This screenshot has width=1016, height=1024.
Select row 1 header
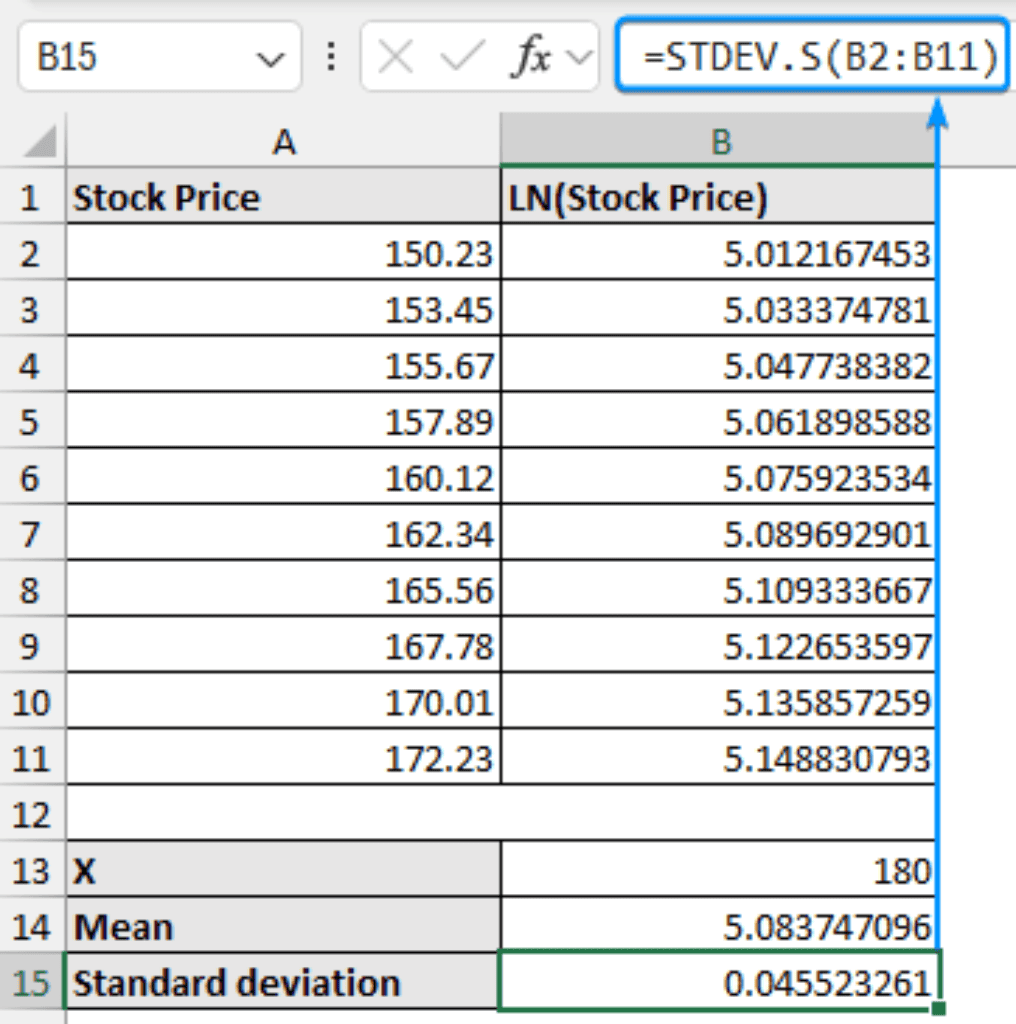[30, 198]
